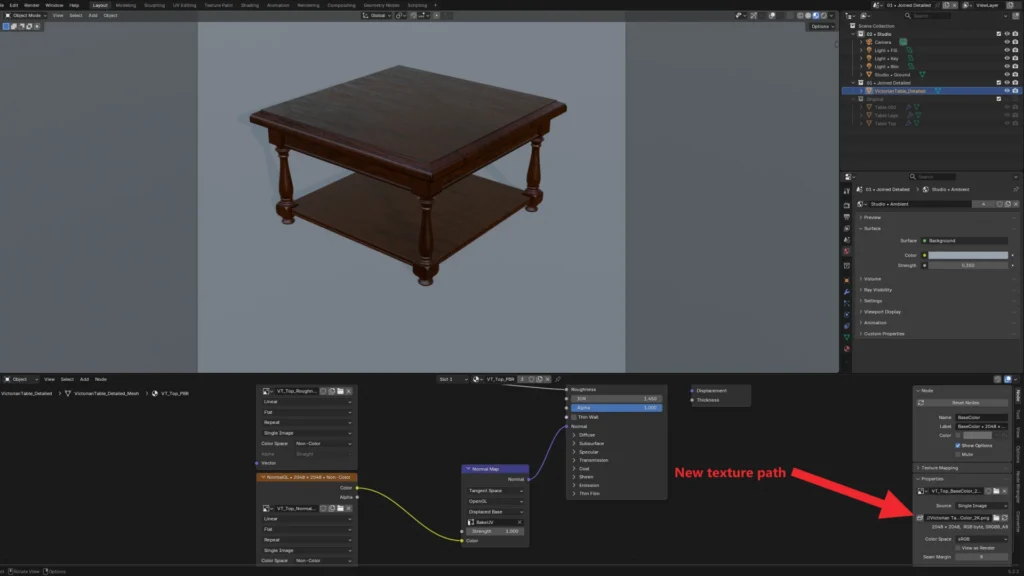Open the Source Single Image dropdown
The height and width of the screenshot is (576, 1024).
point(982,505)
